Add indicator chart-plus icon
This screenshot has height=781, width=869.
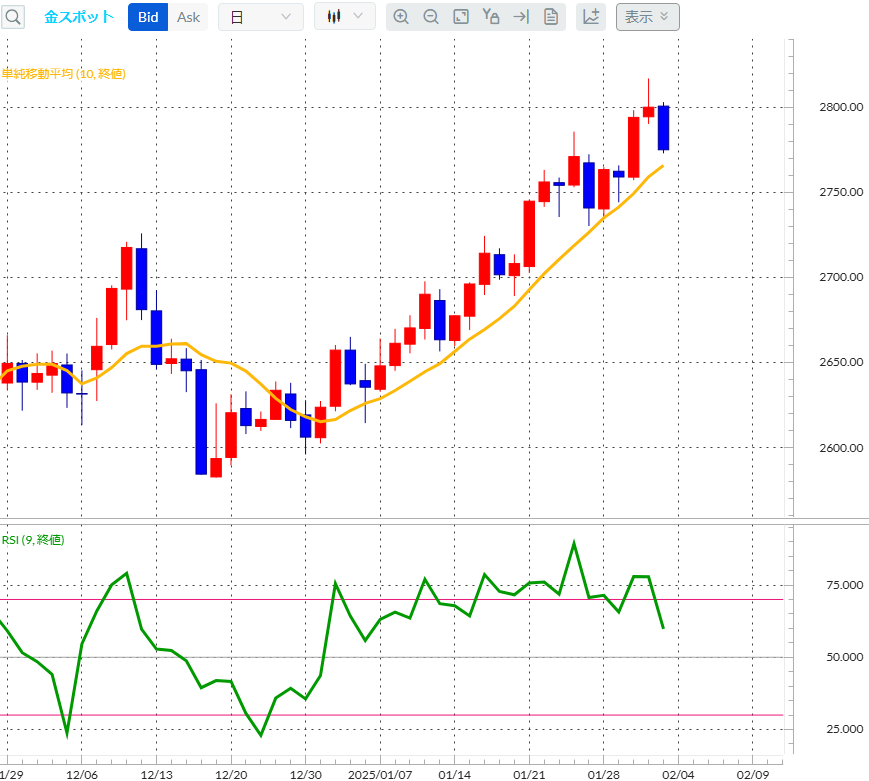(x=591, y=17)
